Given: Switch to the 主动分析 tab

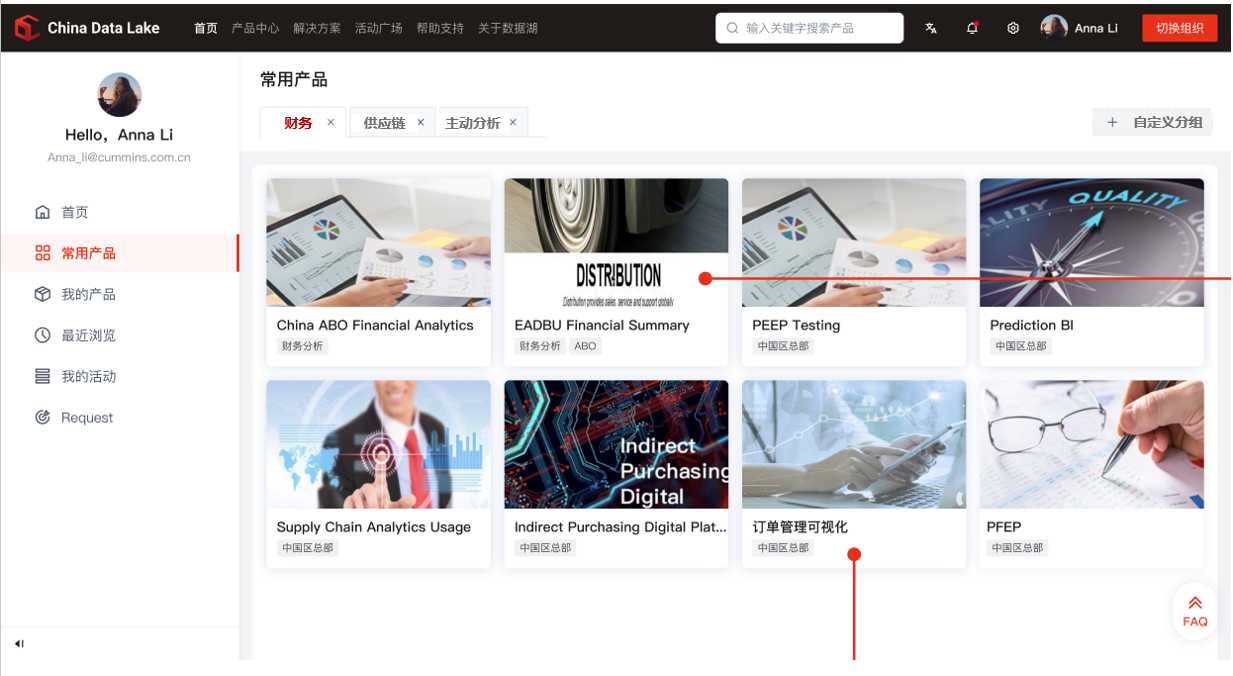Looking at the screenshot, I should [x=472, y=123].
